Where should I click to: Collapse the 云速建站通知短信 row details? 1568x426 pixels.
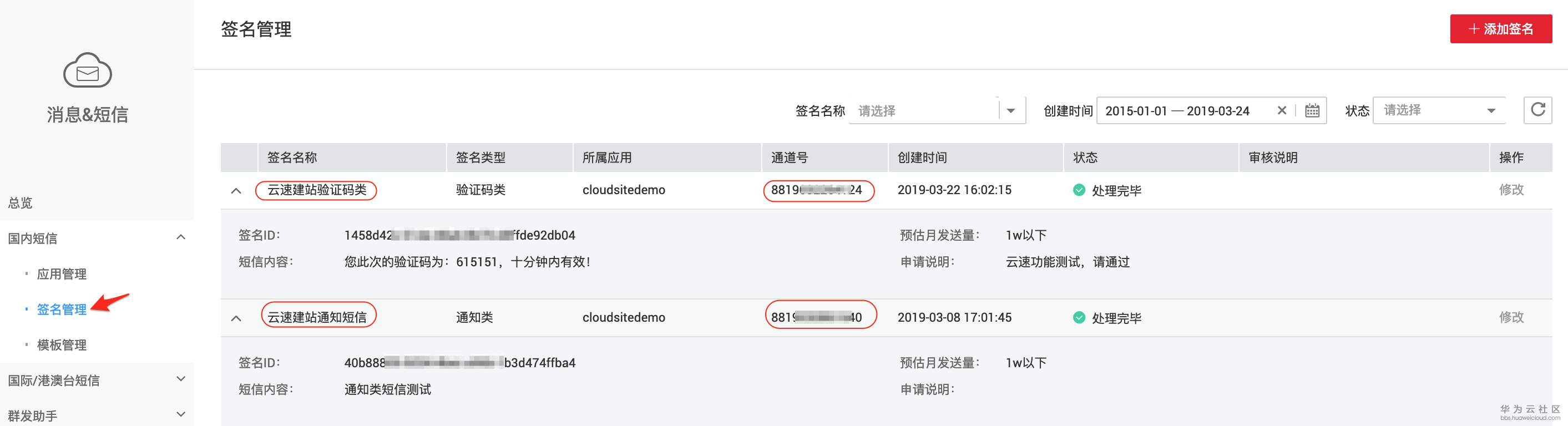236,318
